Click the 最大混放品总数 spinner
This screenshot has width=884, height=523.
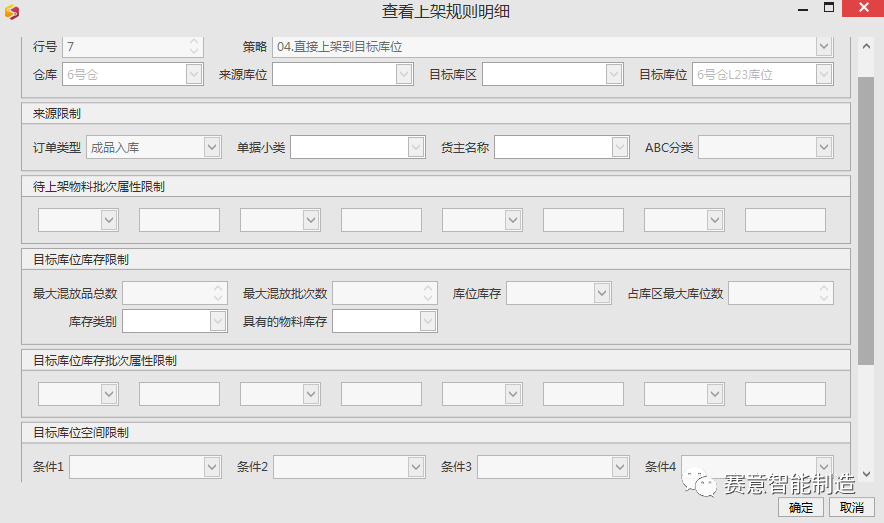pyautogui.click(x=218, y=293)
